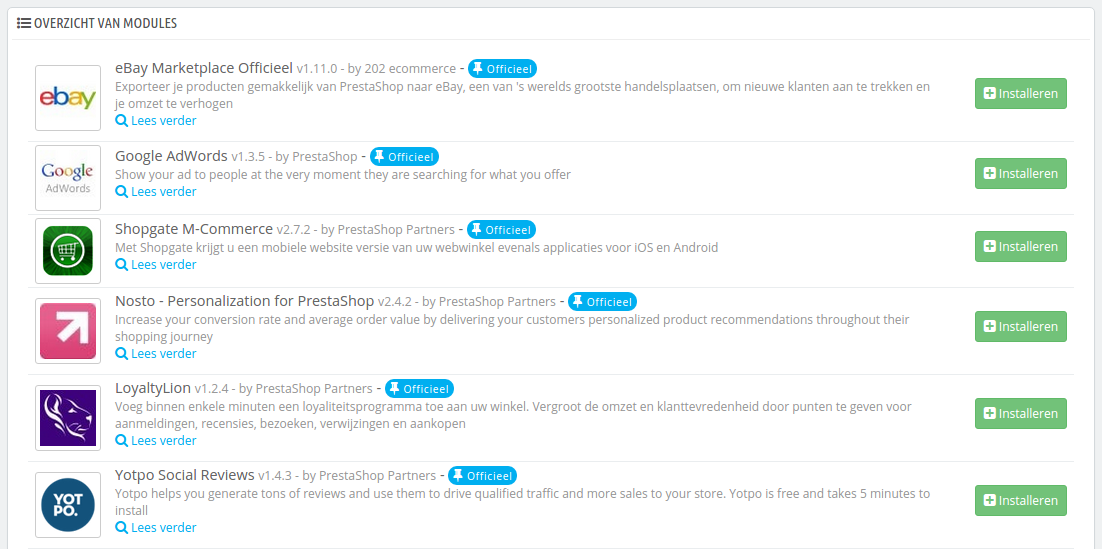Open Lees verder under Google AdWords

coord(156,192)
